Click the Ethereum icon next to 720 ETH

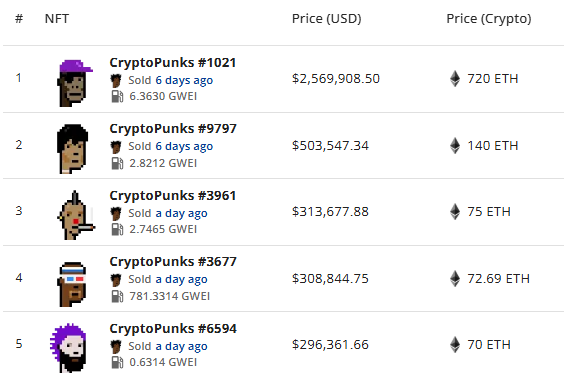(455, 79)
